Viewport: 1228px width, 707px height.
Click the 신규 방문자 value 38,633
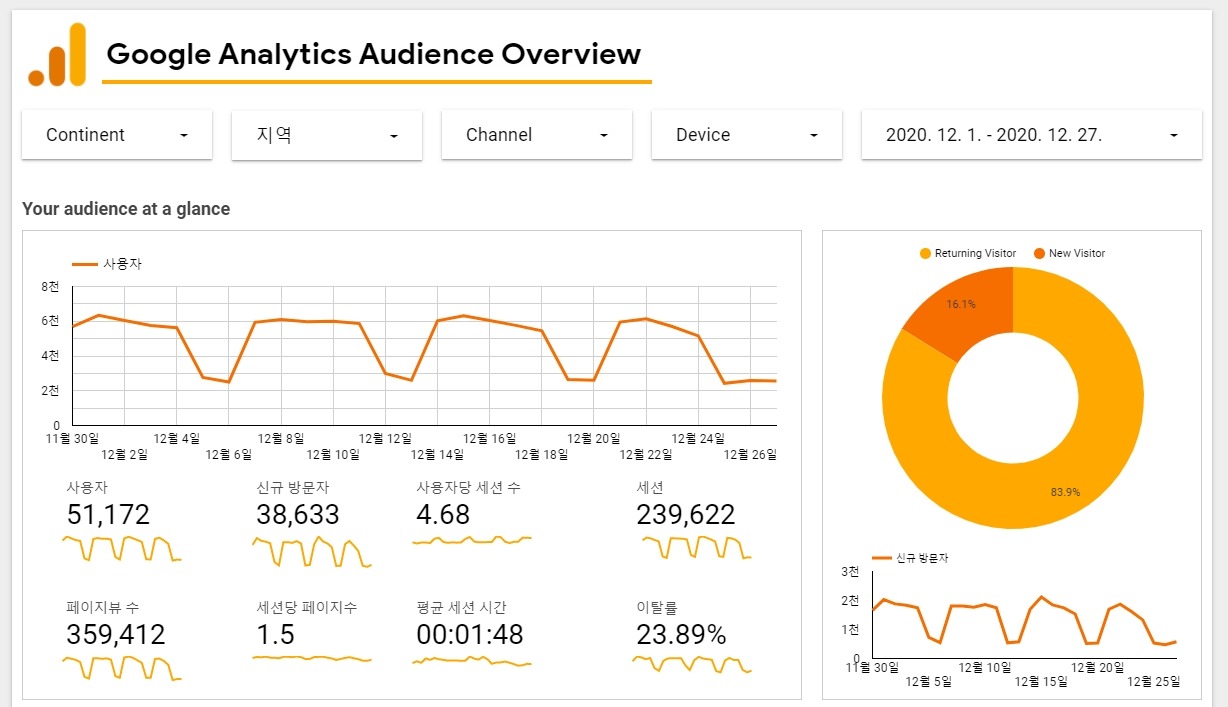(x=298, y=515)
